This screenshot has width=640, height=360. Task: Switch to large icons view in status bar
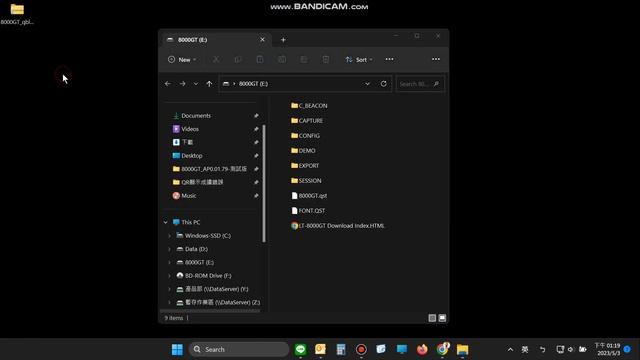point(442,318)
